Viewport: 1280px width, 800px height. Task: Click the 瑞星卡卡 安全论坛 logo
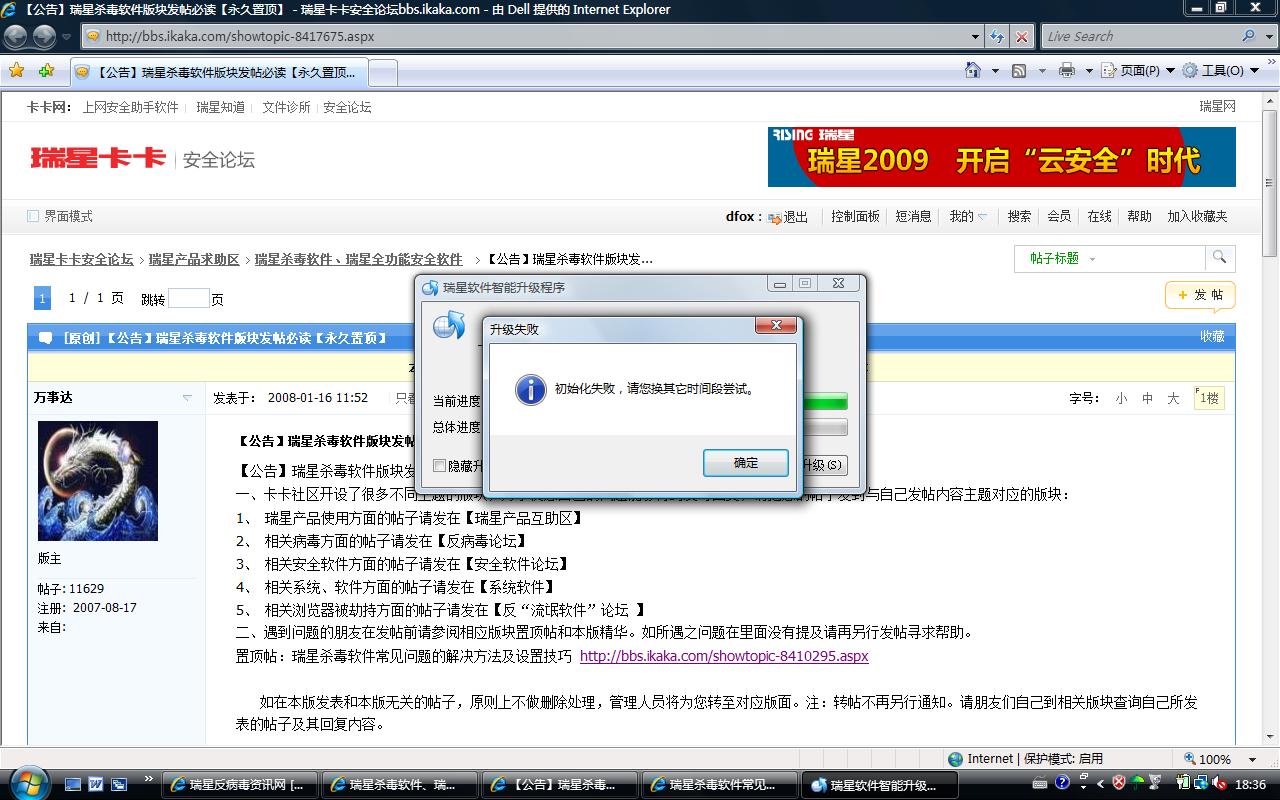point(143,158)
